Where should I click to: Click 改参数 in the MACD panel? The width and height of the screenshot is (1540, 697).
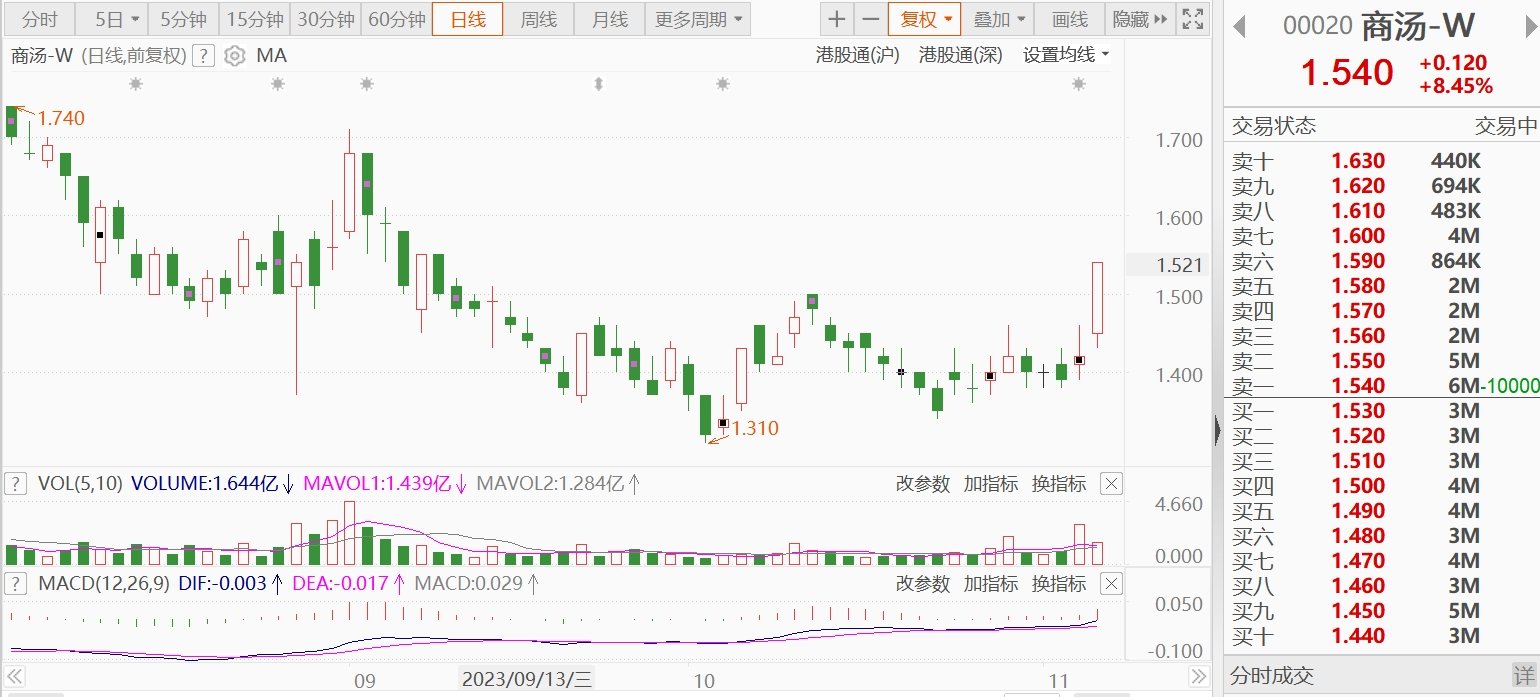[922, 583]
